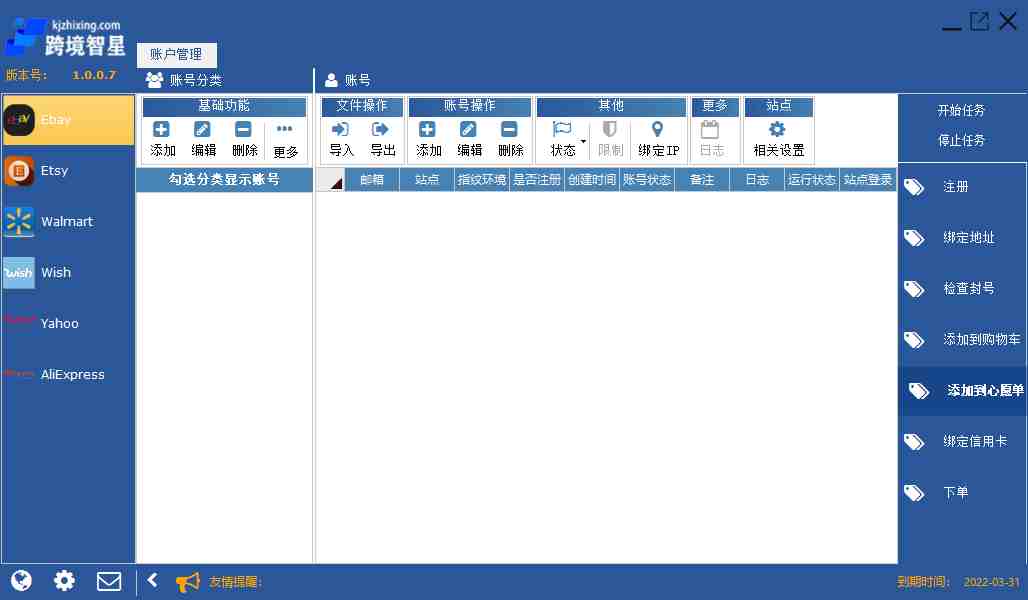Click the 是否注册 column header
The image size is (1028, 600).
click(537, 180)
